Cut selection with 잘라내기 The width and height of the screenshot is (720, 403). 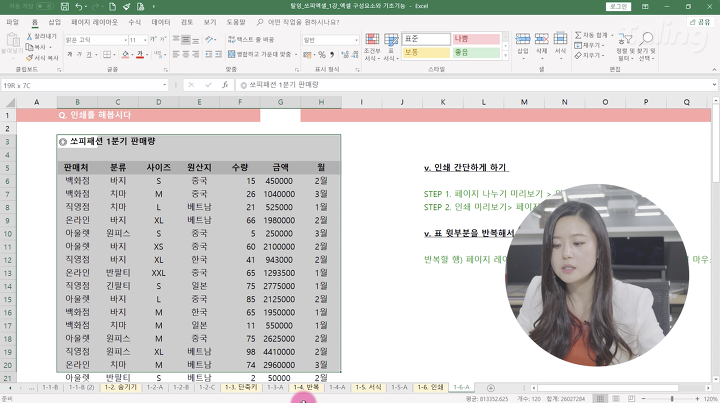click(x=41, y=36)
